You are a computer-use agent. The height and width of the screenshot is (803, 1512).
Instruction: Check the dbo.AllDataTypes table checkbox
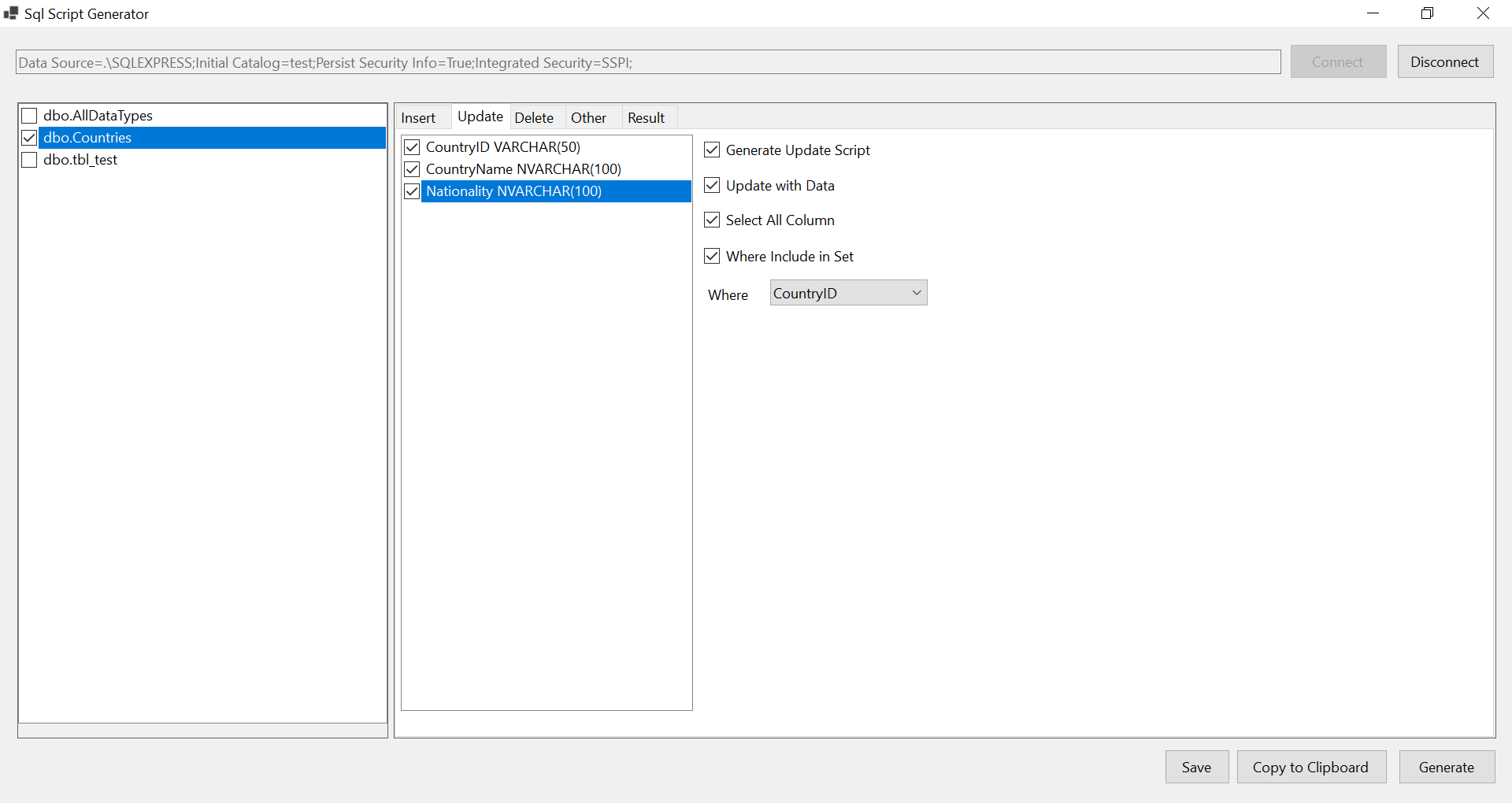[x=29, y=115]
